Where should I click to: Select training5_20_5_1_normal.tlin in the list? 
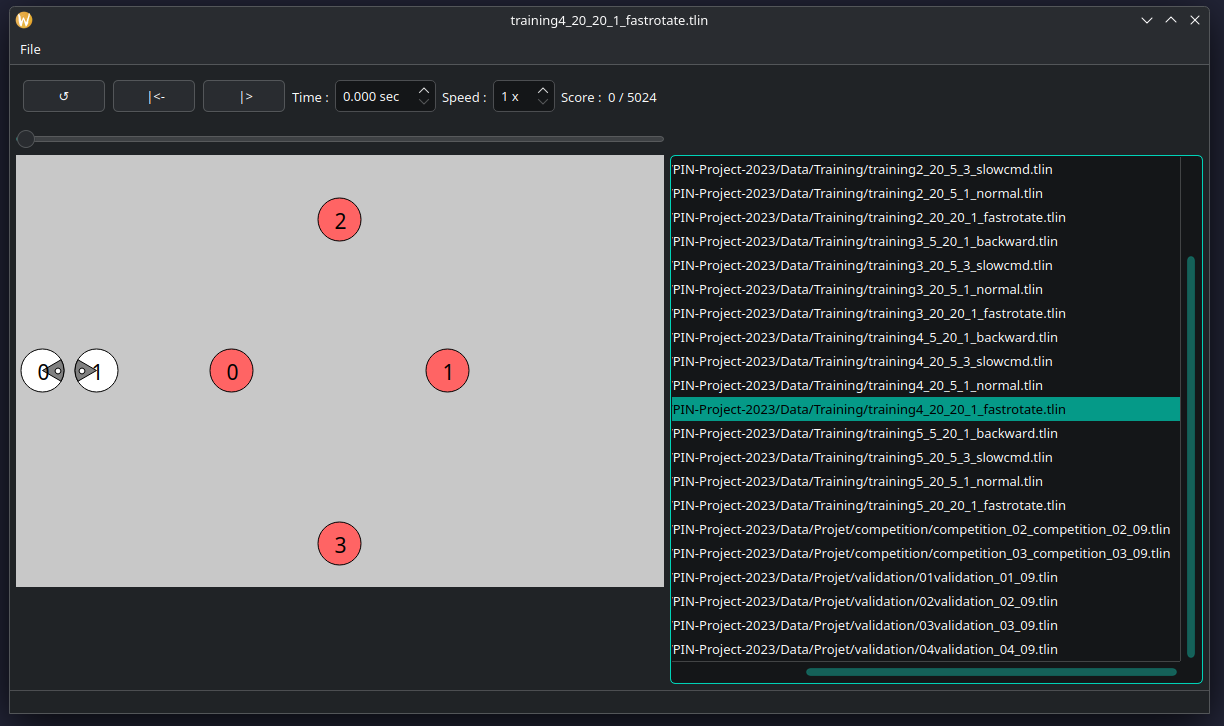click(x=857, y=481)
